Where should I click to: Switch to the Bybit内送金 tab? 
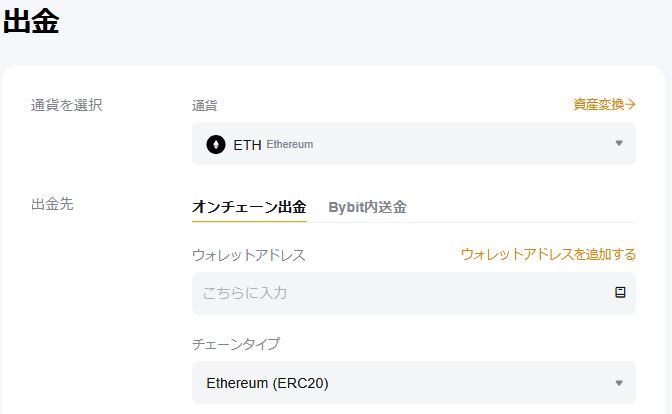coord(367,207)
